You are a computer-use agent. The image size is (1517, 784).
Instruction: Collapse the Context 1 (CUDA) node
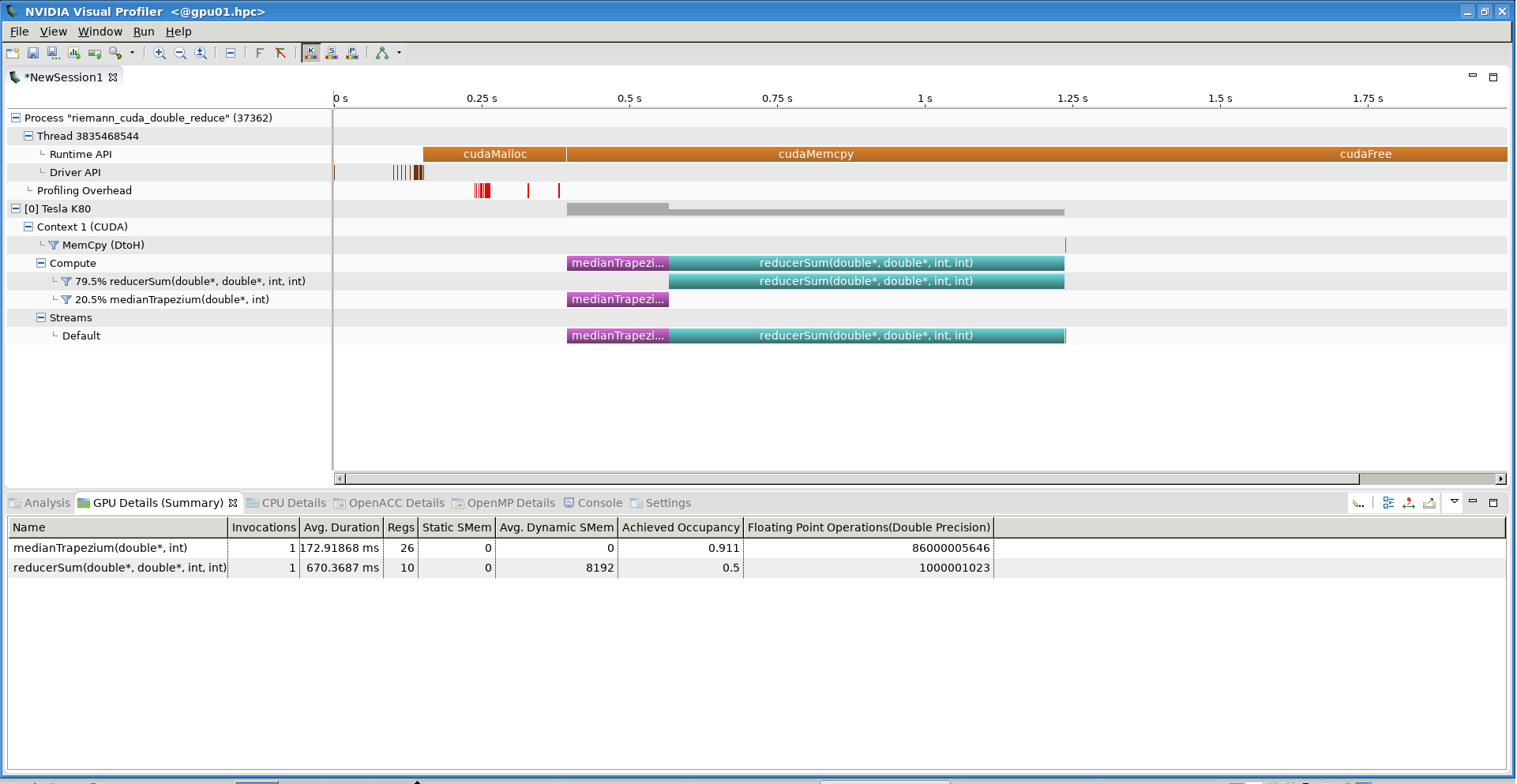click(28, 227)
